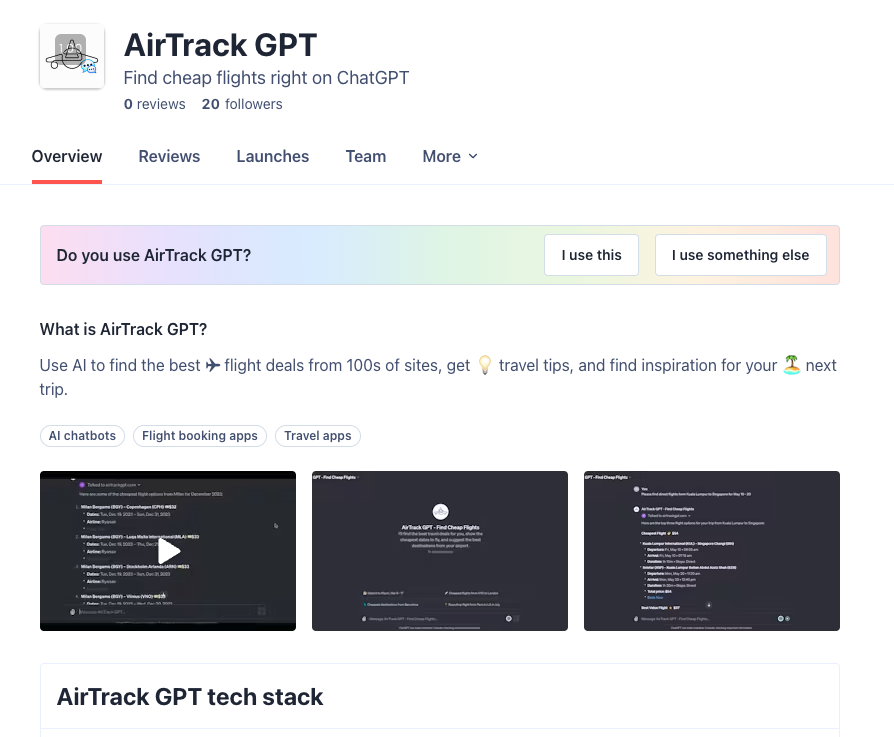Viewport: 894px width, 737px height.
Task: Open the AI chatbots category tag
Action: point(82,436)
